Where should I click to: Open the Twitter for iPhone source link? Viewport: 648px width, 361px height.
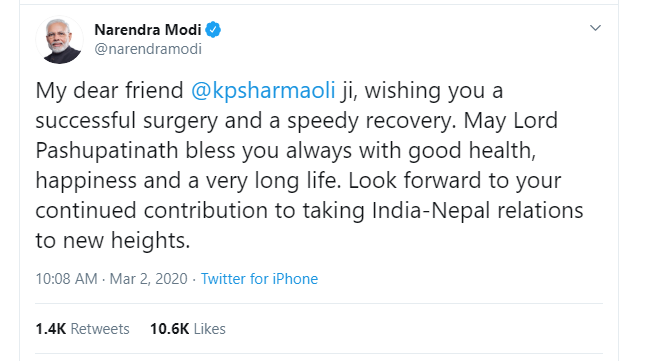pyautogui.click(x=259, y=279)
